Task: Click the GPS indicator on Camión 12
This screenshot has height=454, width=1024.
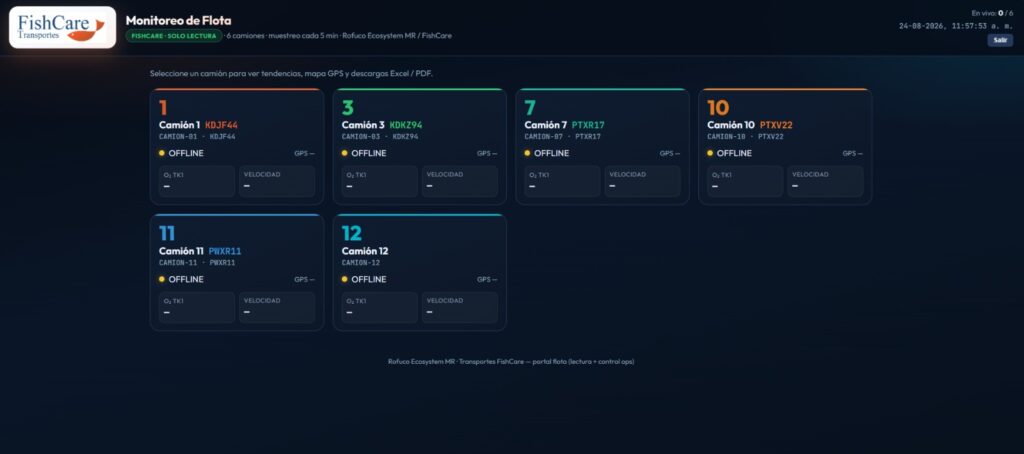Action: click(x=487, y=280)
